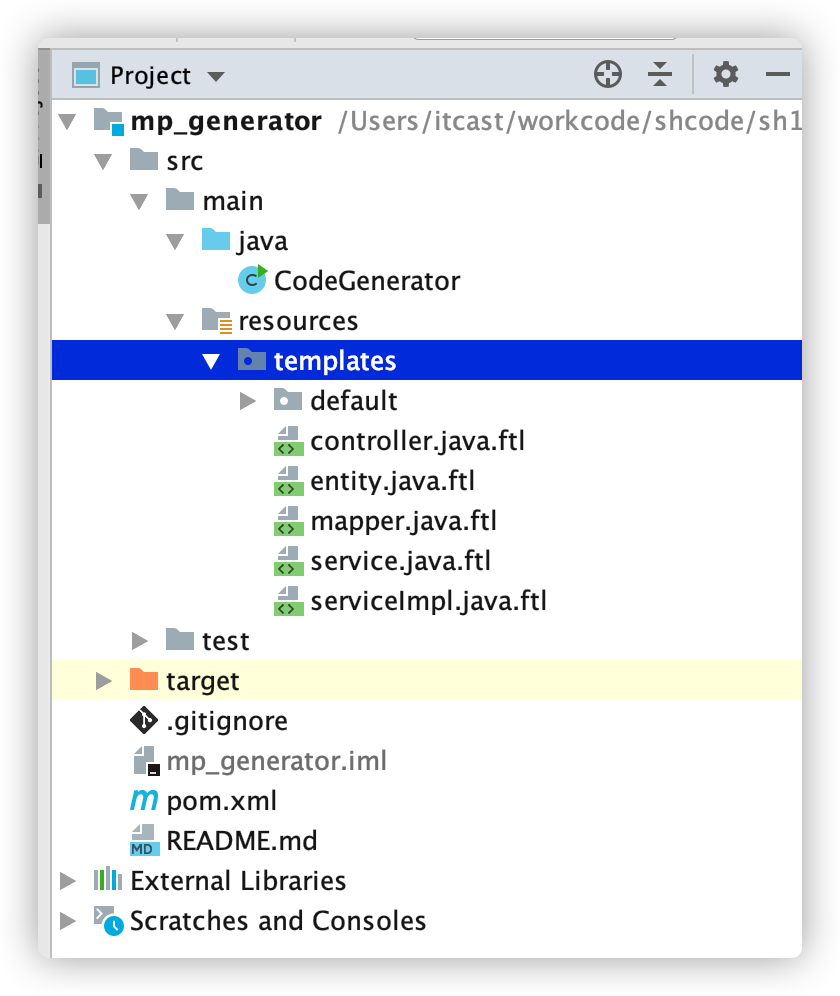Click the CodeGenerator class icon
The height and width of the screenshot is (996, 840).
252,280
